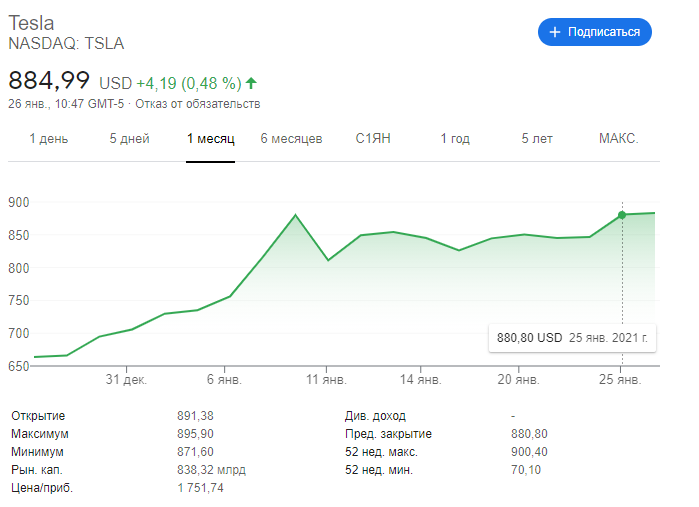Select the 1 день time range tab
The height and width of the screenshot is (507, 699).
point(49,139)
